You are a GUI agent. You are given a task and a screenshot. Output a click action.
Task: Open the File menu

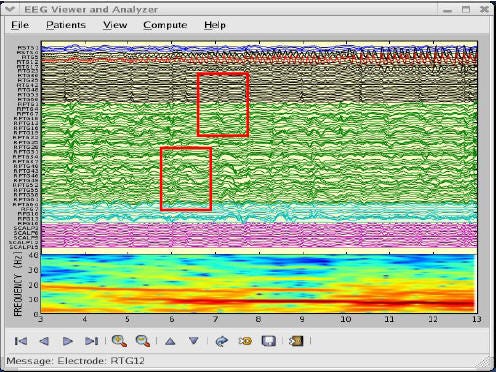point(20,25)
